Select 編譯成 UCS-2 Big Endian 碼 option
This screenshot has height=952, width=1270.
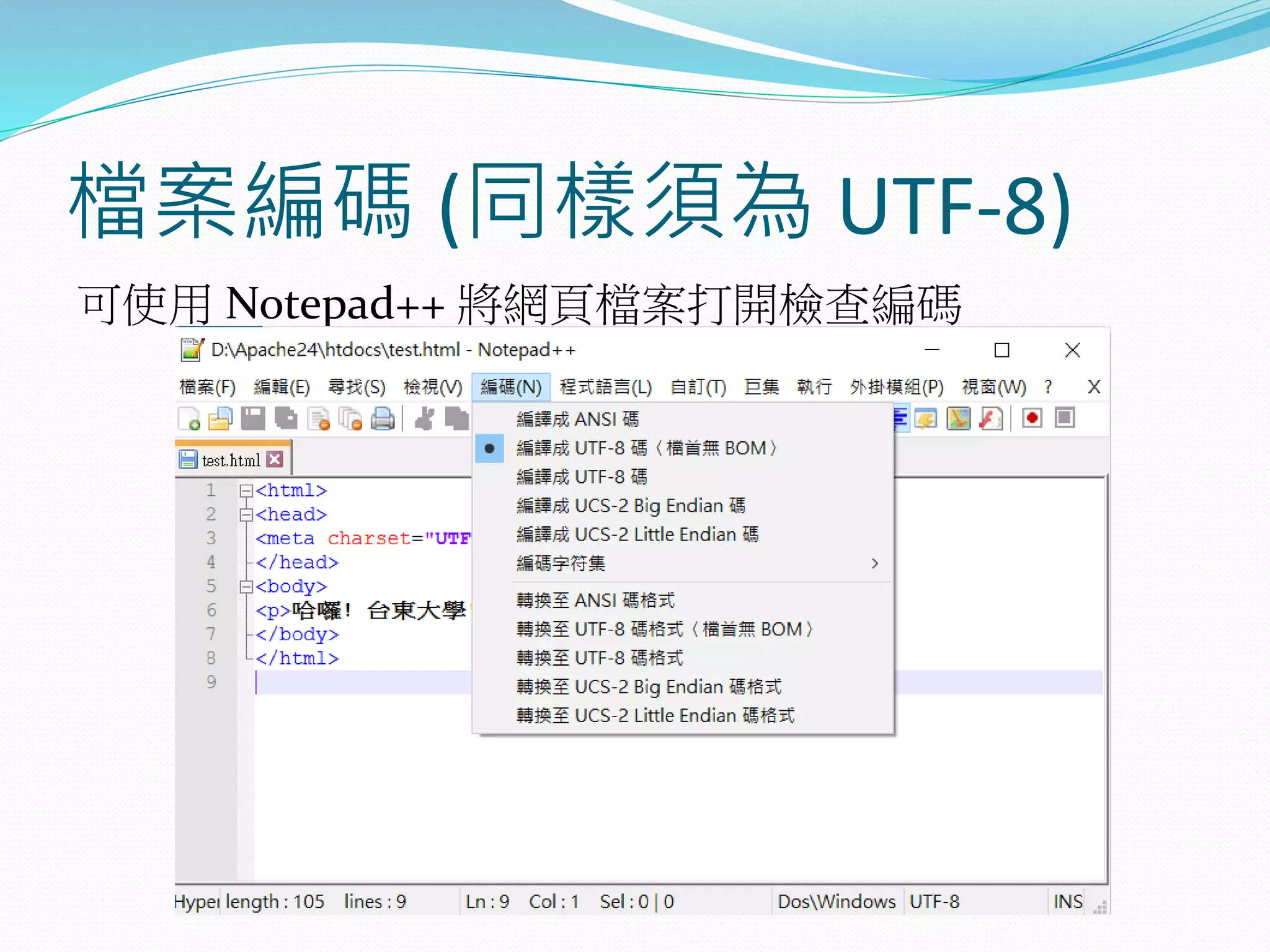683,506
